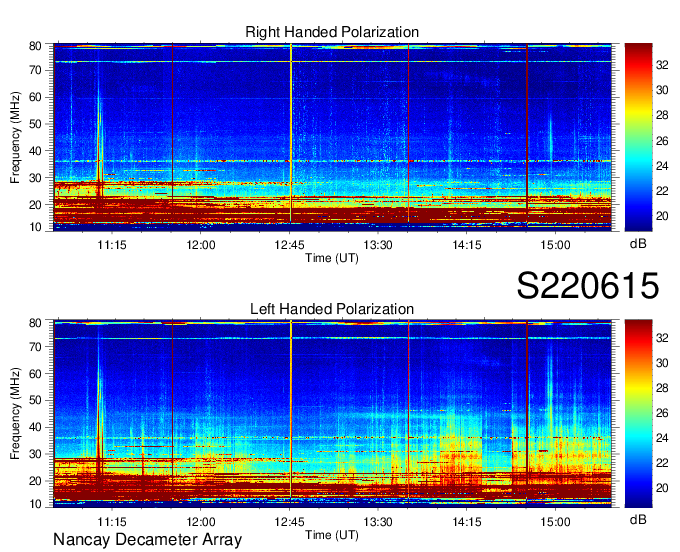Click 20 MHz tick label on Right Handed plot
The image size is (680, 552).
tap(35, 205)
